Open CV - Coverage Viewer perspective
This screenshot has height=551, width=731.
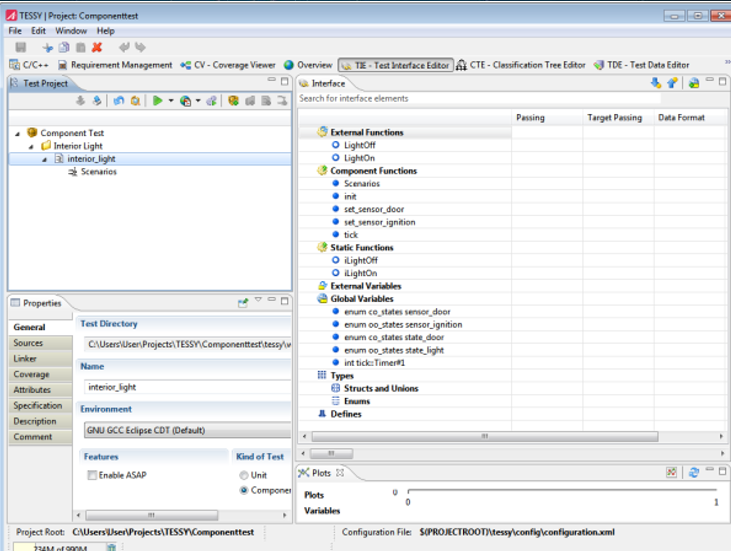[x=228, y=65]
